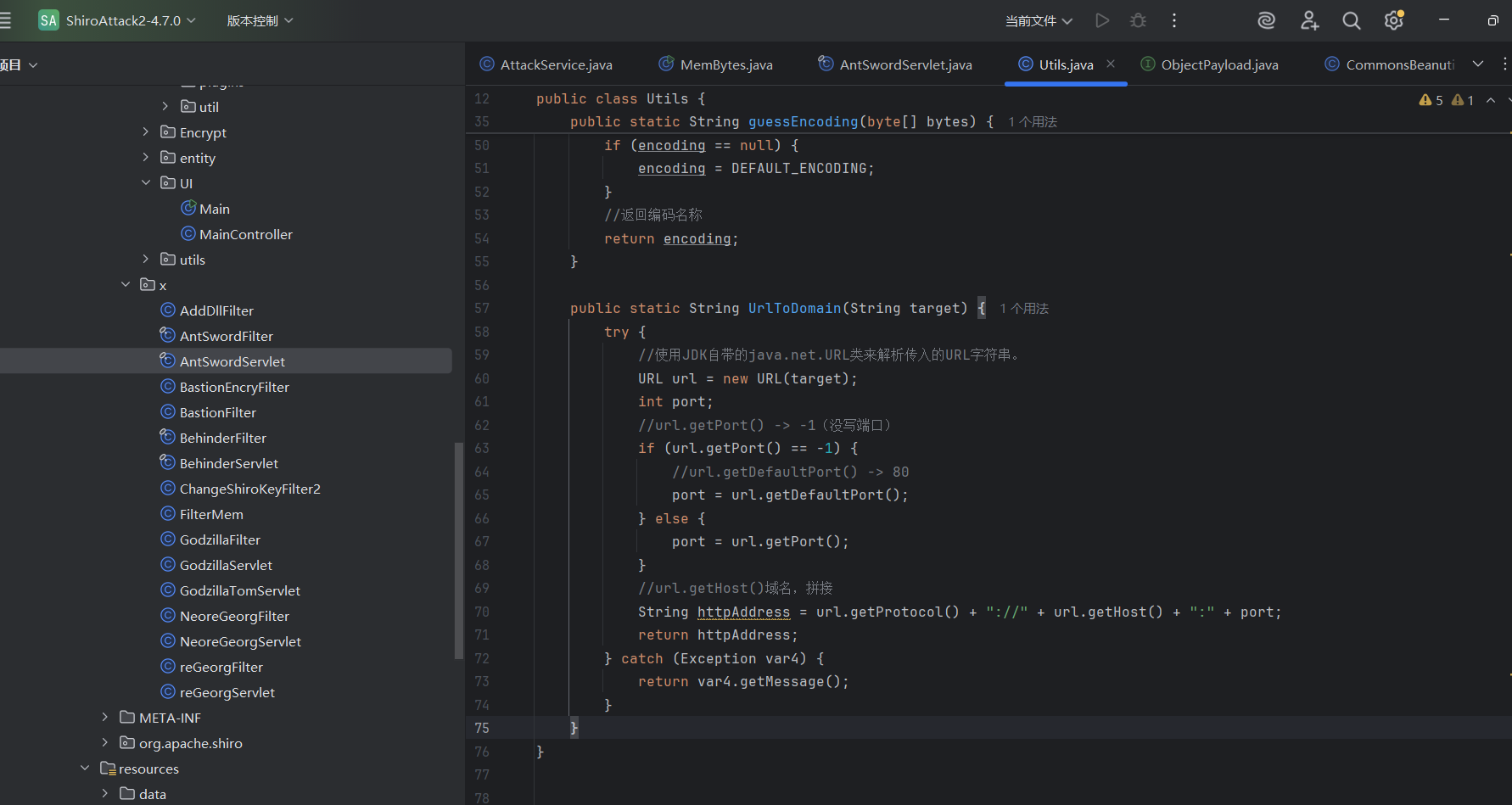
Task: Expand the Encrypt package folder
Action: click(146, 132)
